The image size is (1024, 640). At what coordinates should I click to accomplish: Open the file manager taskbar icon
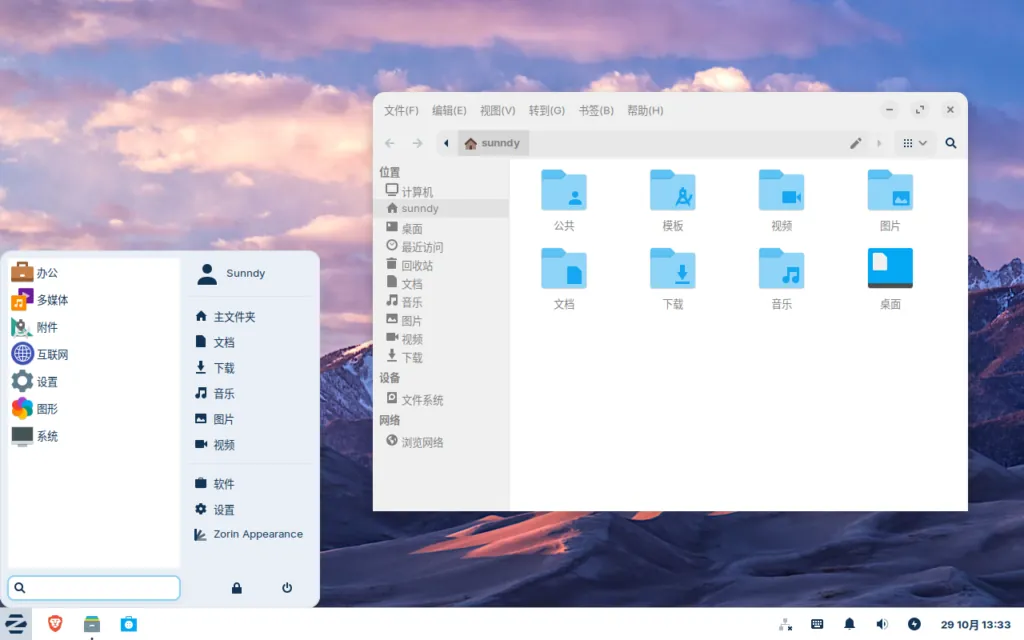click(92, 624)
